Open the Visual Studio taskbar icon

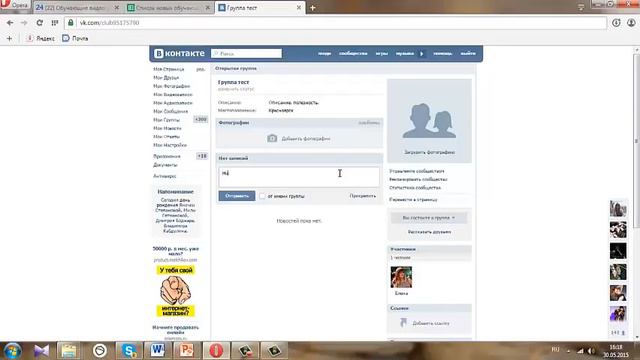tap(41, 351)
